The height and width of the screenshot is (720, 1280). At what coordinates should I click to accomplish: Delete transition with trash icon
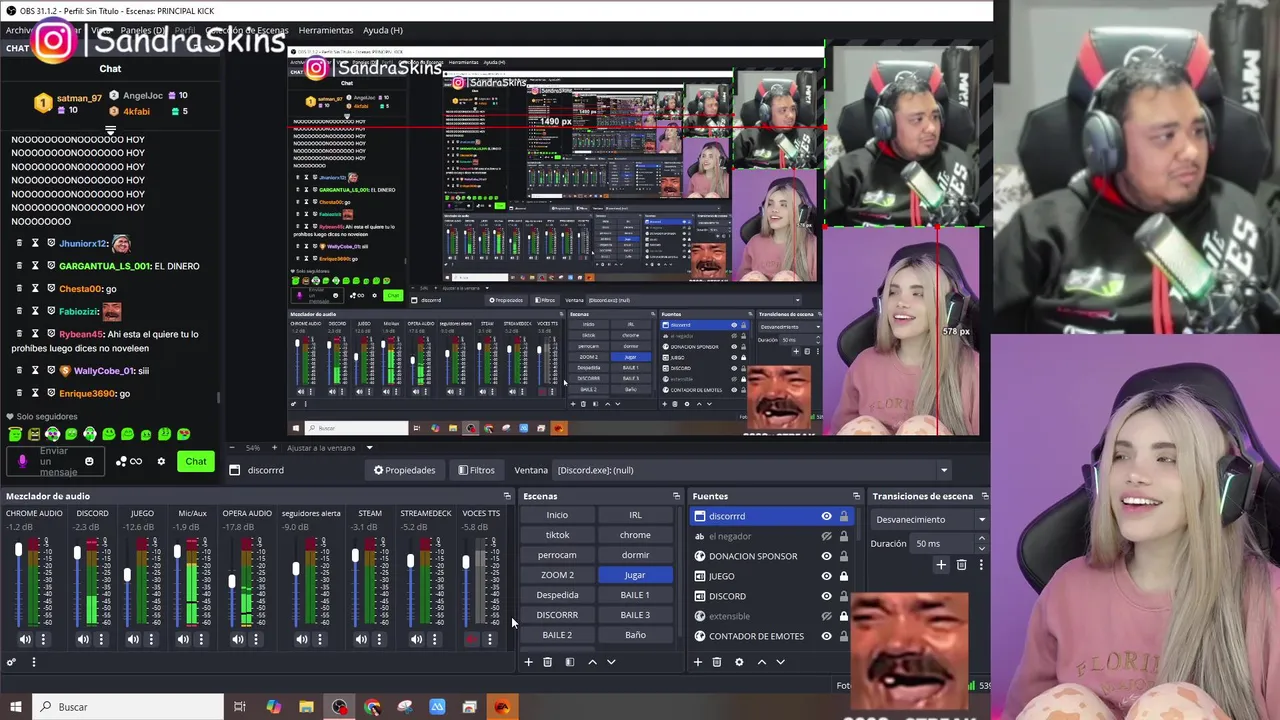[961, 565]
